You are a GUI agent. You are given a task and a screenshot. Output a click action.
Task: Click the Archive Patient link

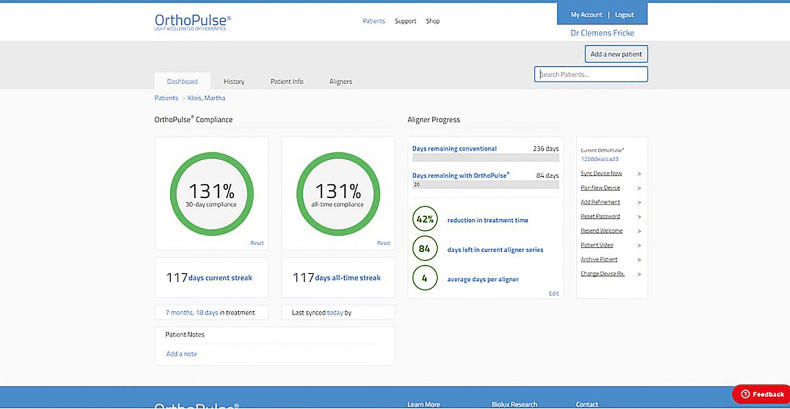point(599,259)
